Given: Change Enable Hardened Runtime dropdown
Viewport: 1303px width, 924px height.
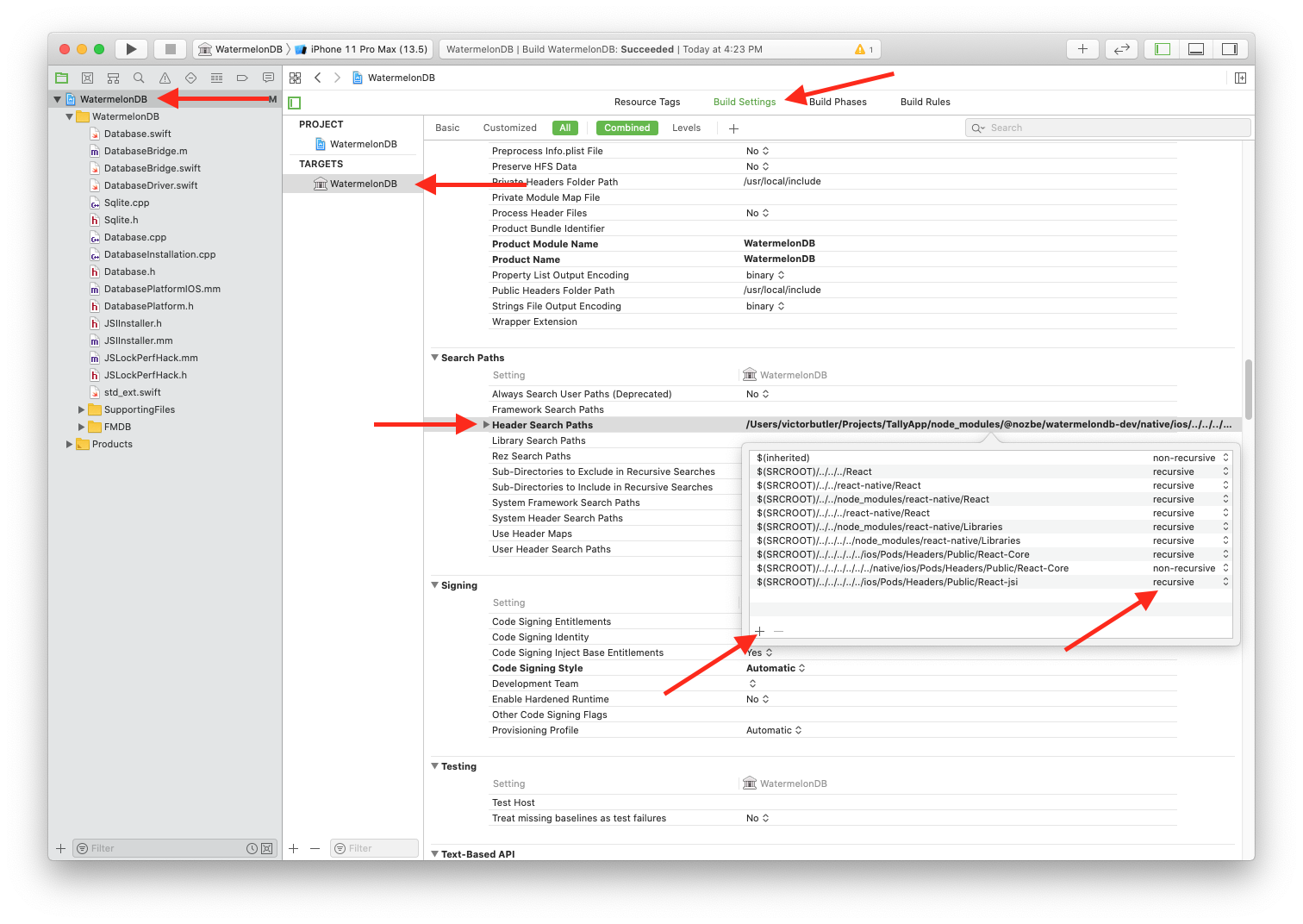Looking at the screenshot, I should (757, 699).
